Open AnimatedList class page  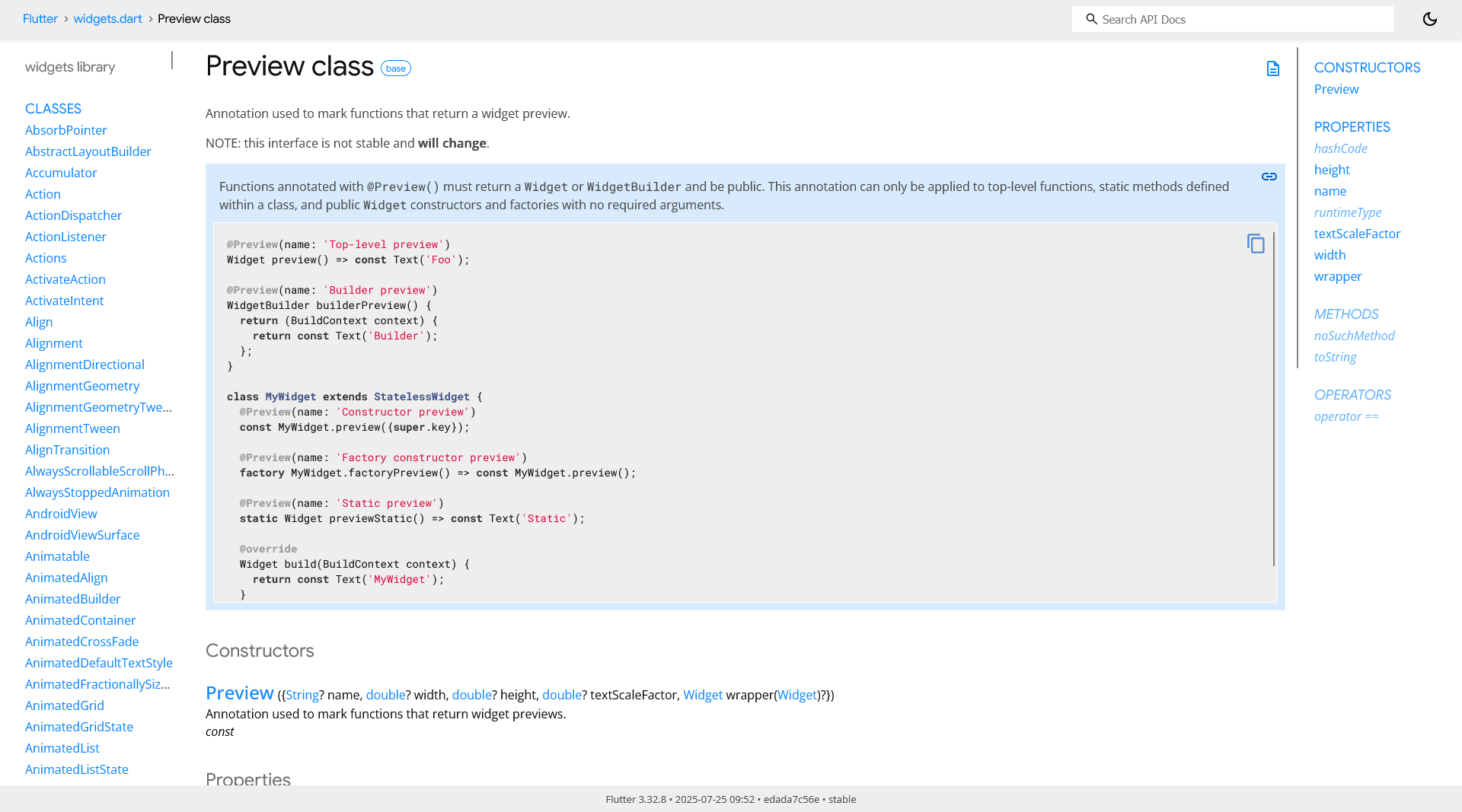click(x=62, y=748)
